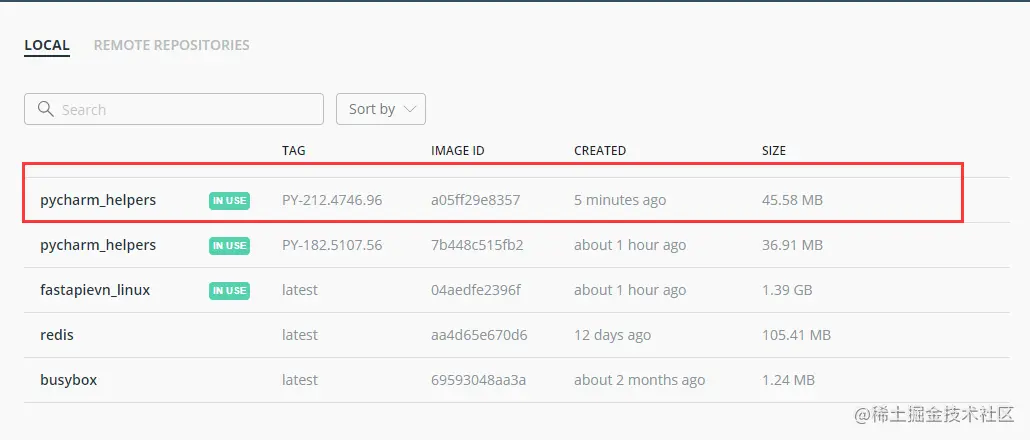Click the TAG column header
This screenshot has height=440, width=1030.
[294, 150]
